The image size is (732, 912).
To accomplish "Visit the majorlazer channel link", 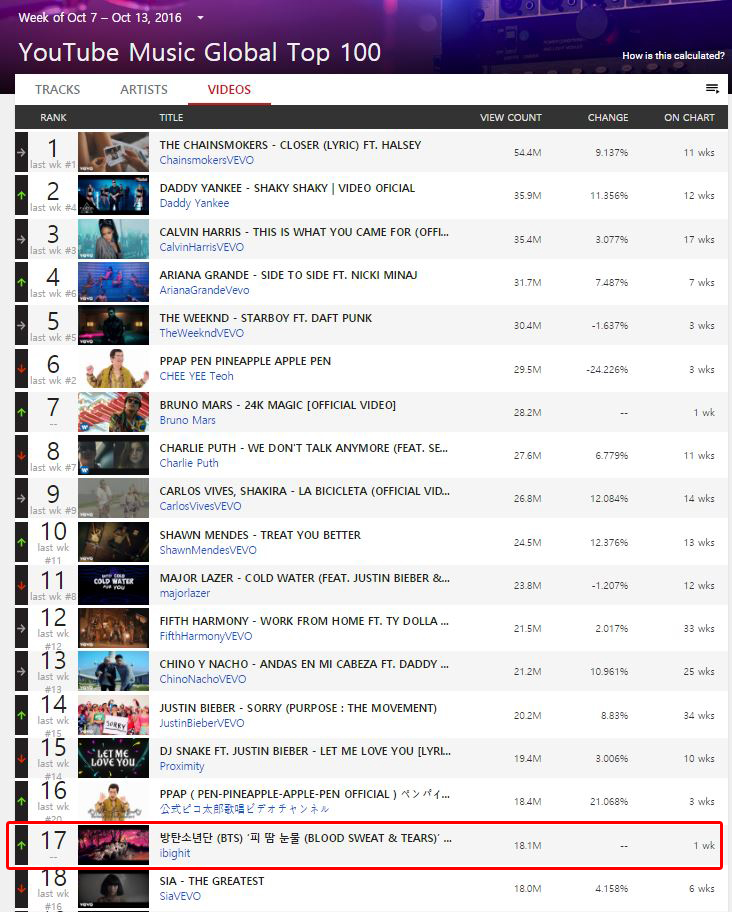I will [184, 593].
